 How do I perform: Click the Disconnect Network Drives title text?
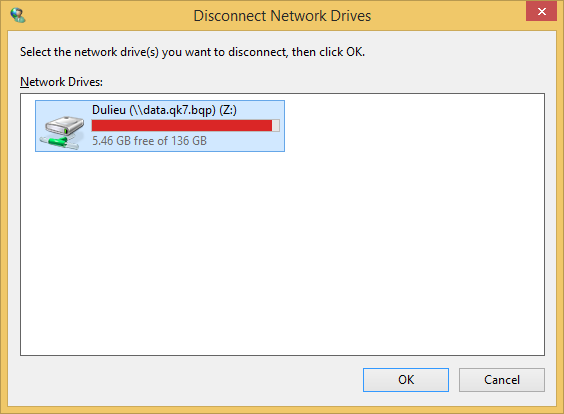click(x=282, y=16)
